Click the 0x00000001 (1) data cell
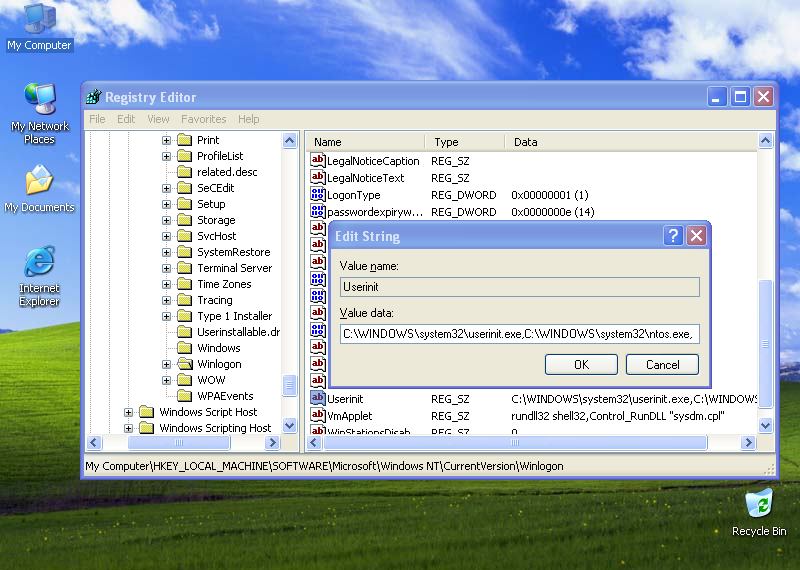The width and height of the screenshot is (800, 570). click(549, 195)
